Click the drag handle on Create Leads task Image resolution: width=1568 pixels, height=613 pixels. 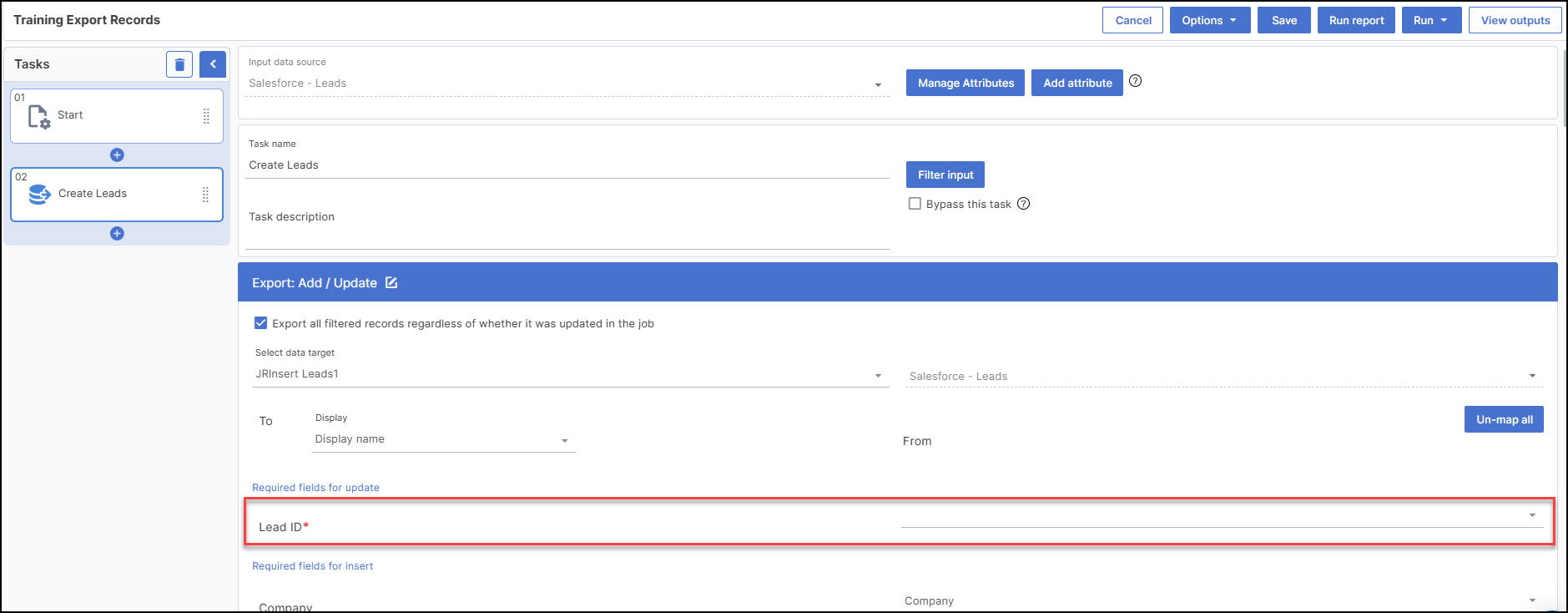click(205, 195)
